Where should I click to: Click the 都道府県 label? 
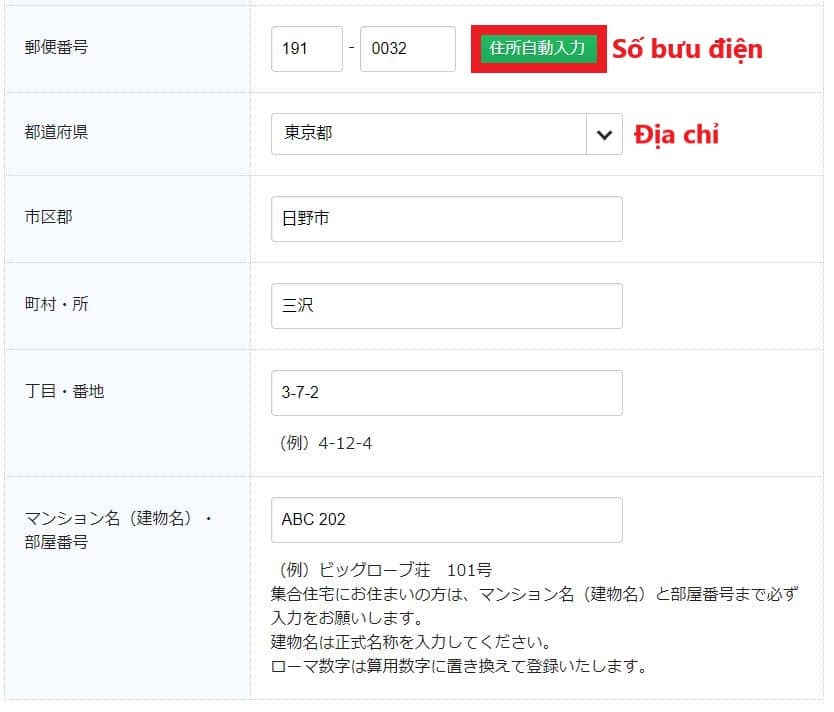coord(56,132)
